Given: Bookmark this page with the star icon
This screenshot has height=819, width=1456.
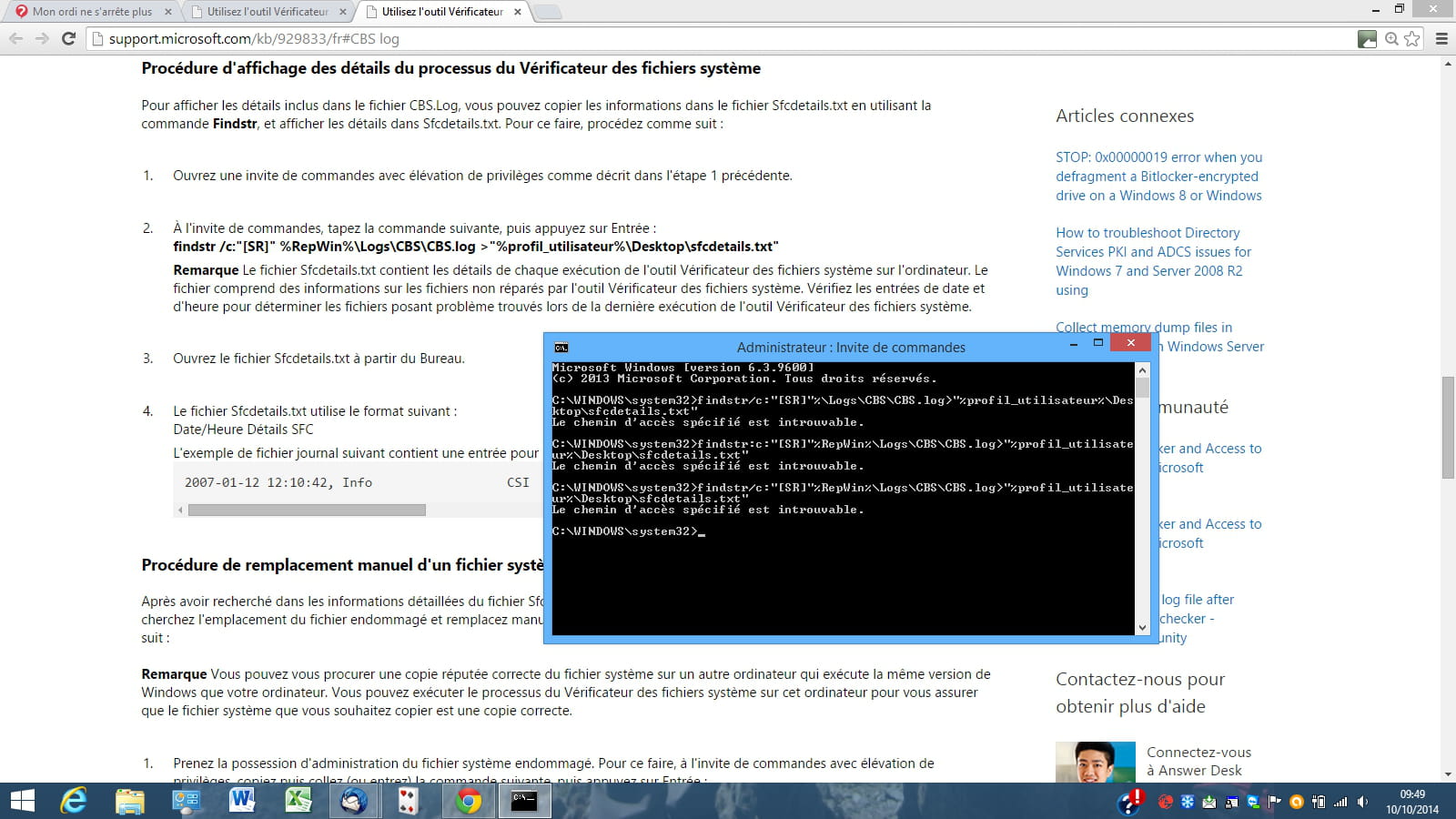Looking at the screenshot, I should pyautogui.click(x=1411, y=38).
